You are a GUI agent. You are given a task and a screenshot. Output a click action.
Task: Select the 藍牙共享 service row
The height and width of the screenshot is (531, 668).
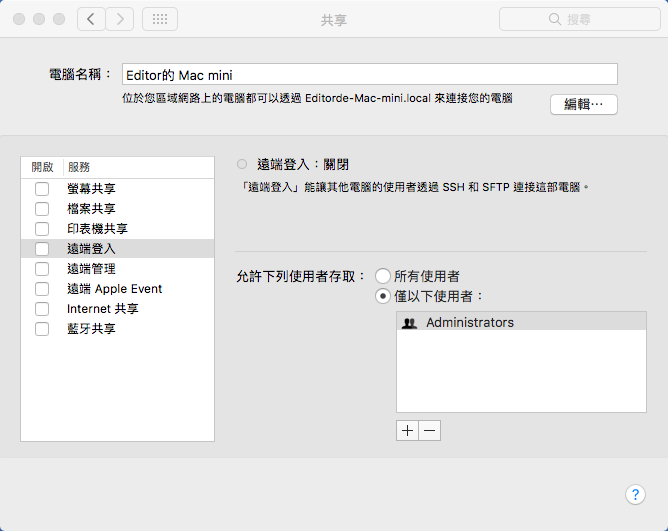coord(118,329)
